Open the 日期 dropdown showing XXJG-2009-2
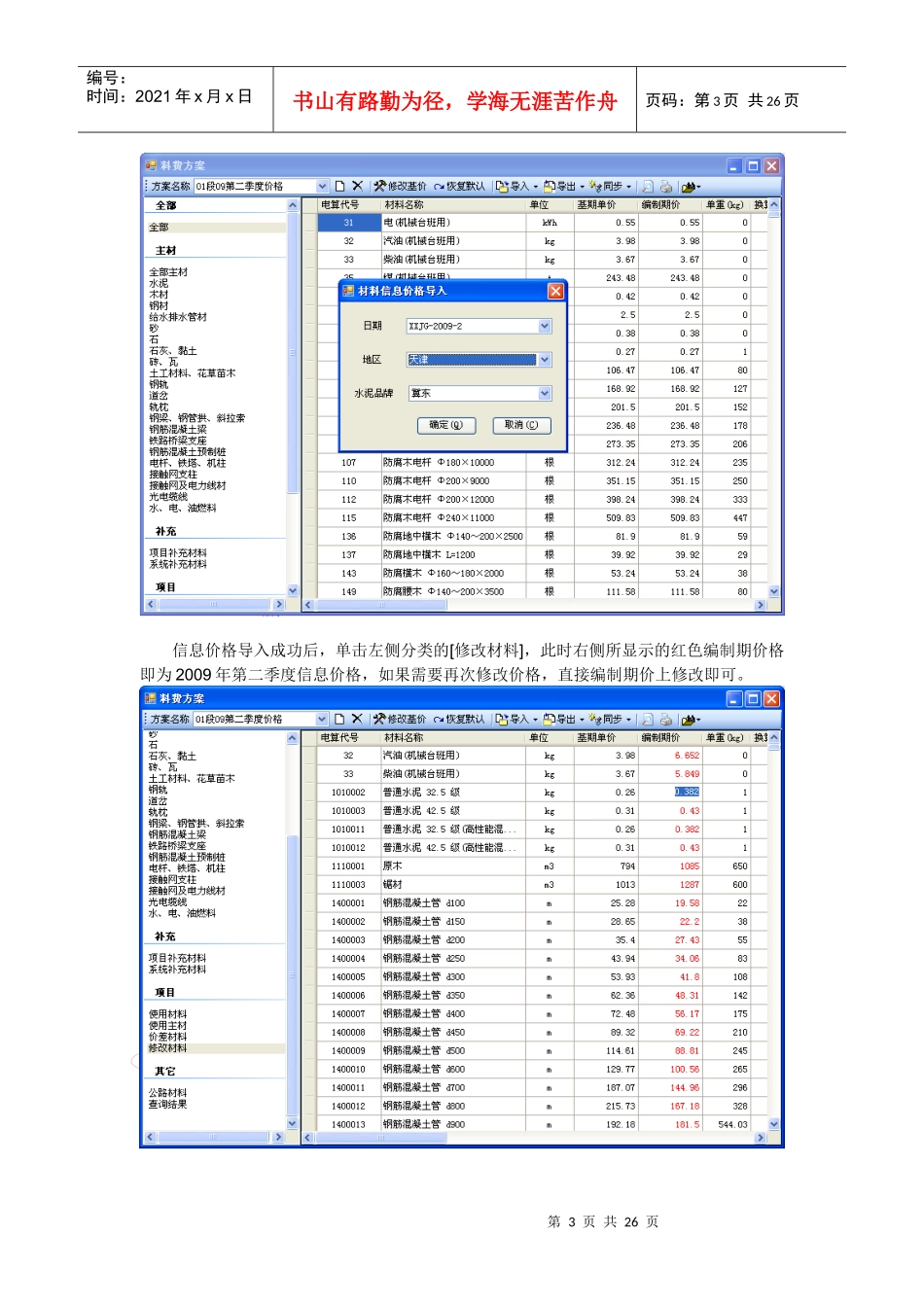Screen dimensions: 924x1307 click(x=545, y=327)
